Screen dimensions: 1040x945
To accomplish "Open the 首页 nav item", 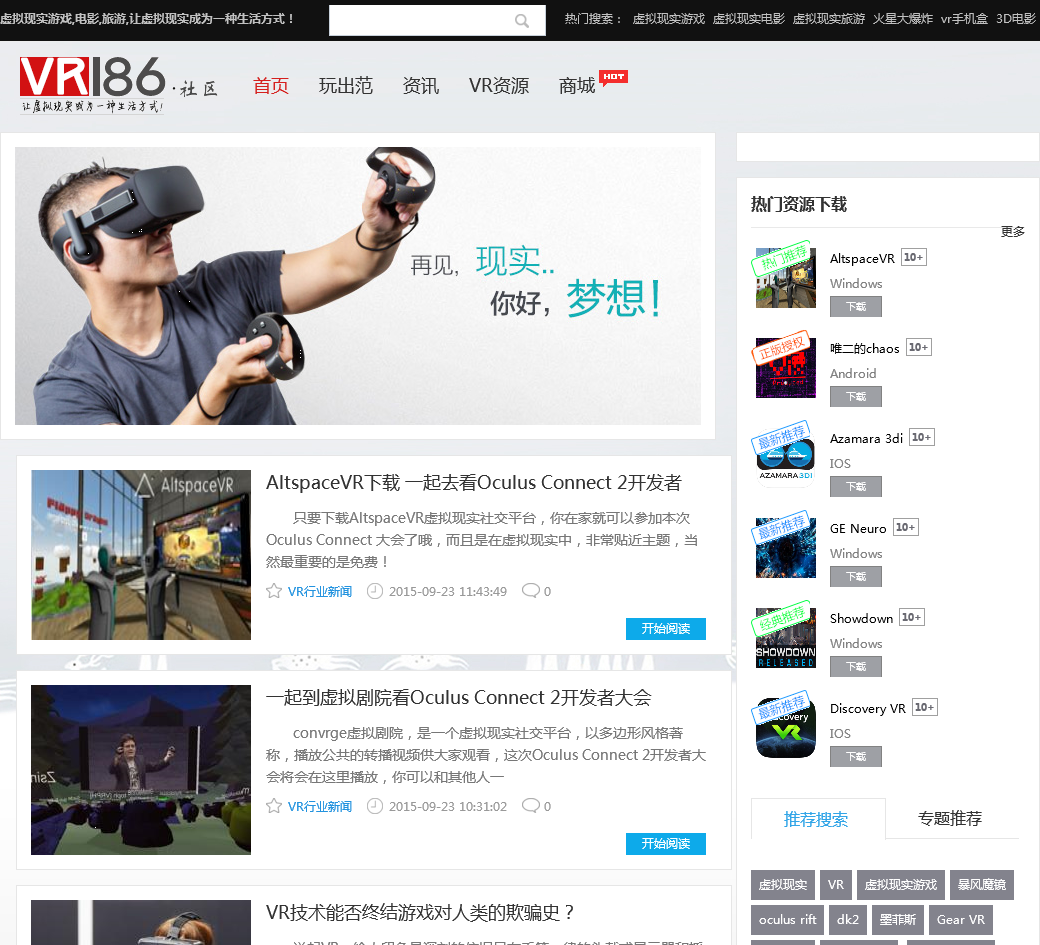I will point(271,86).
